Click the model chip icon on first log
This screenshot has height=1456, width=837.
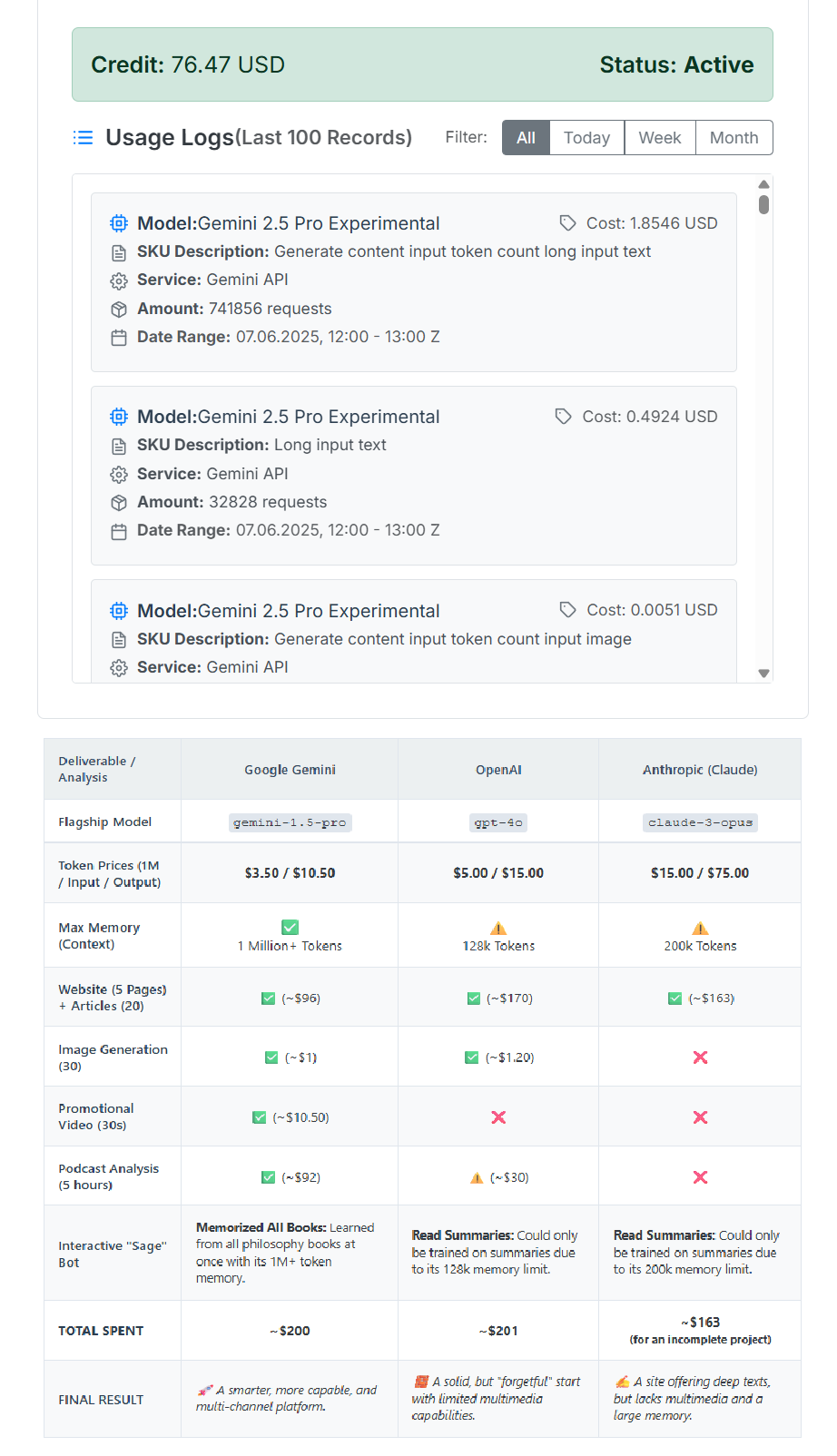[119, 223]
